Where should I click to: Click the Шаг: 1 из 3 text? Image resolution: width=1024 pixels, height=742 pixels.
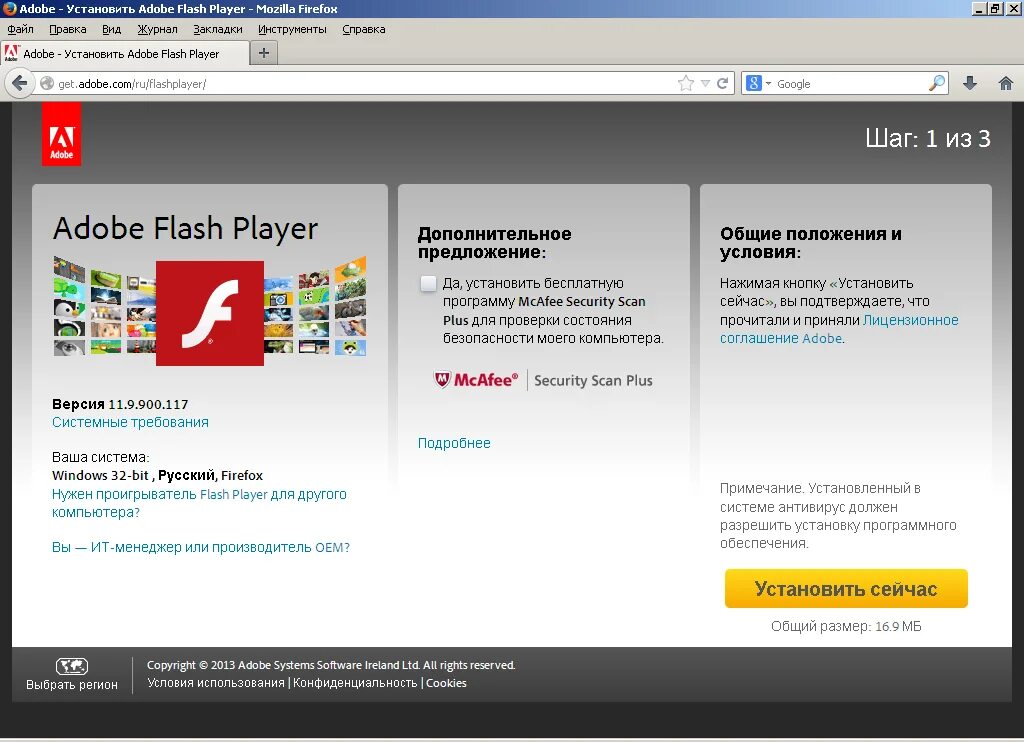point(927,138)
